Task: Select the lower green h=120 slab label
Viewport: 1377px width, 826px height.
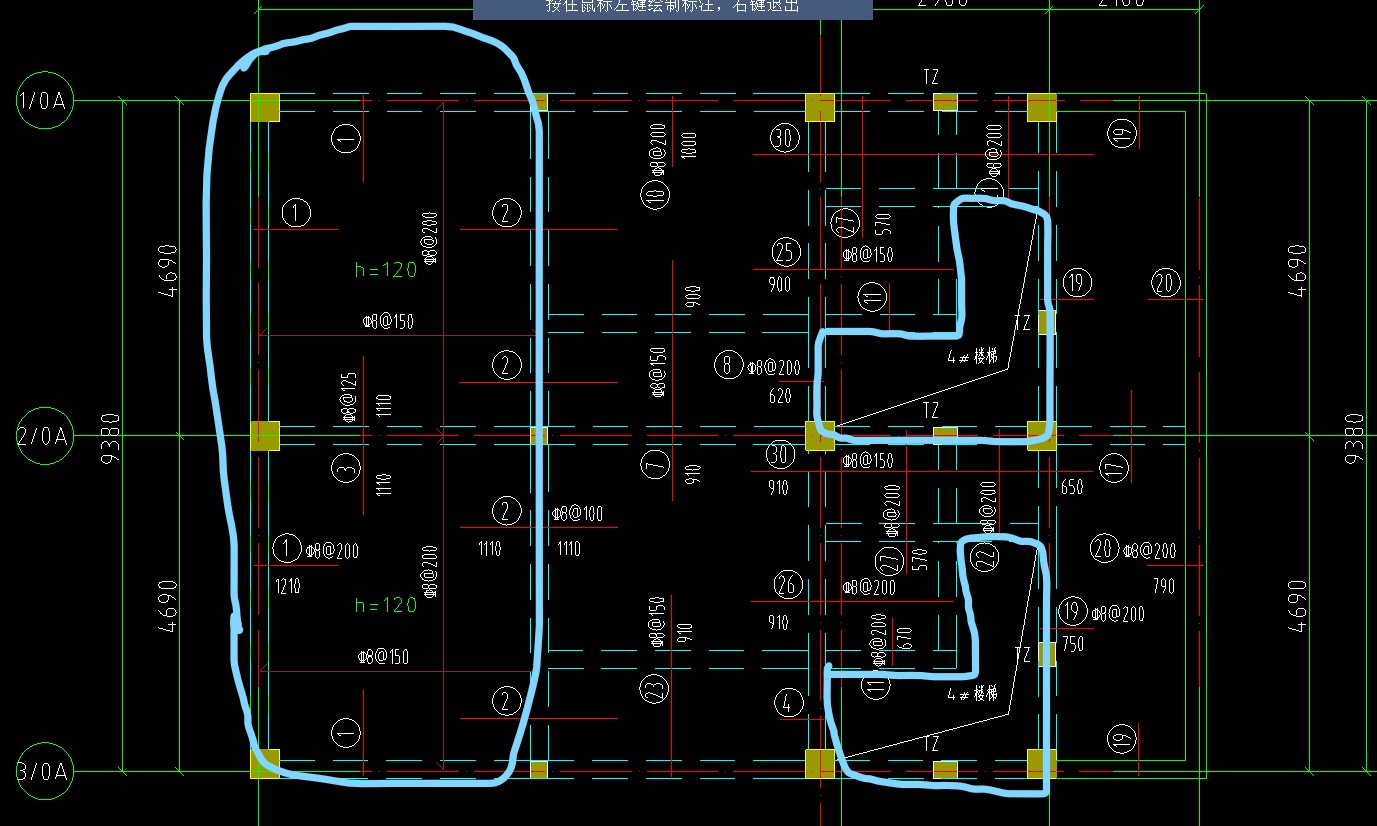Action: click(386, 605)
